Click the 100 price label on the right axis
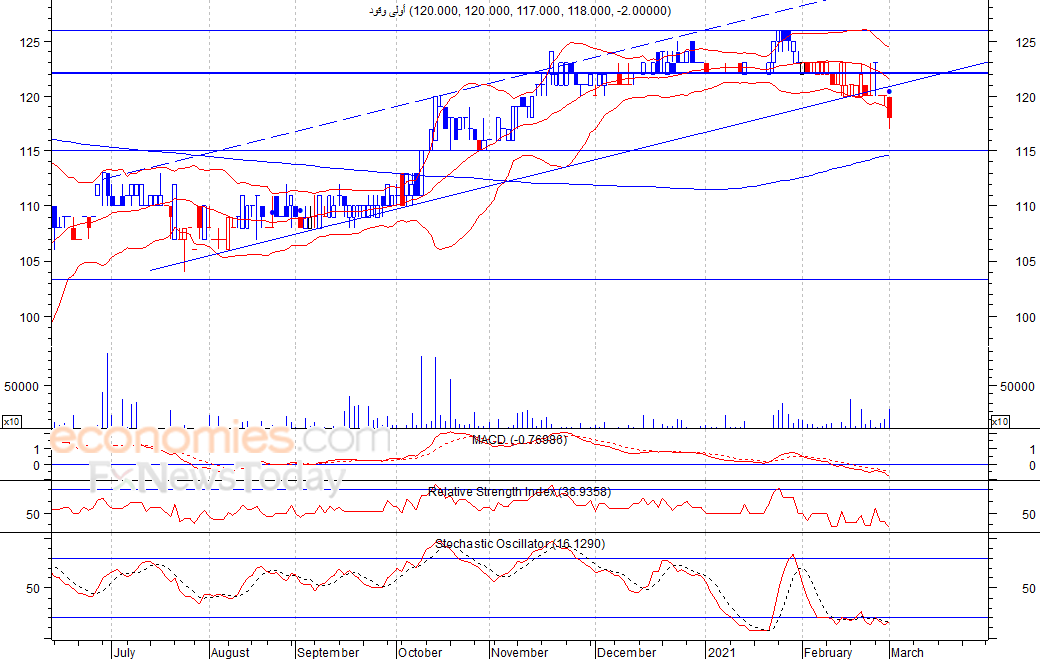This screenshot has height=659, width=1040. pos(1025,318)
